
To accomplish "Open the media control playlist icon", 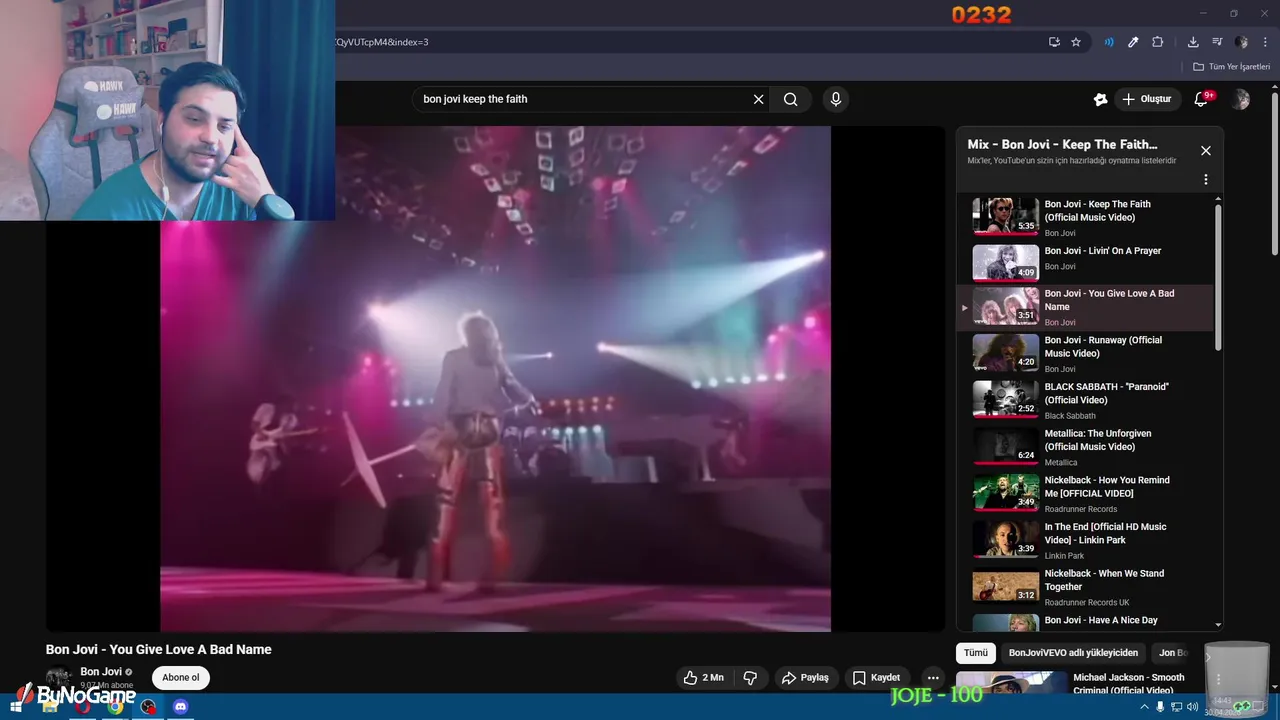I will point(1217,42).
